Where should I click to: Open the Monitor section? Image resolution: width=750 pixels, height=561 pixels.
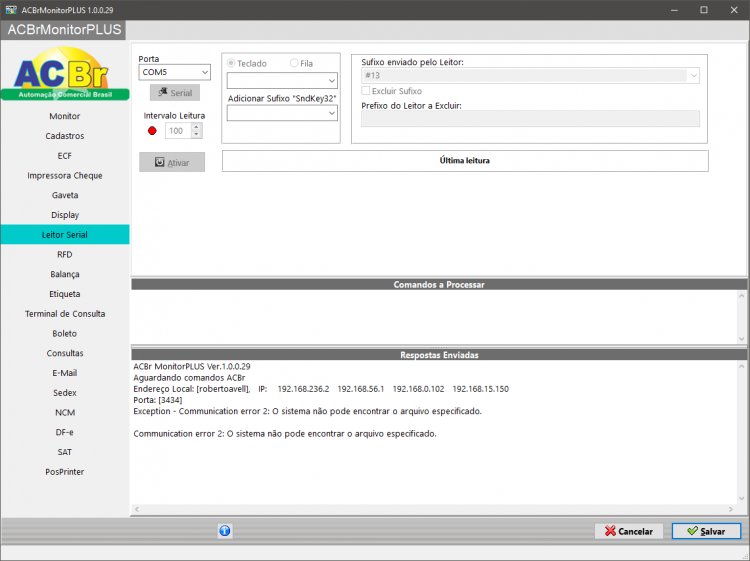pos(65,116)
